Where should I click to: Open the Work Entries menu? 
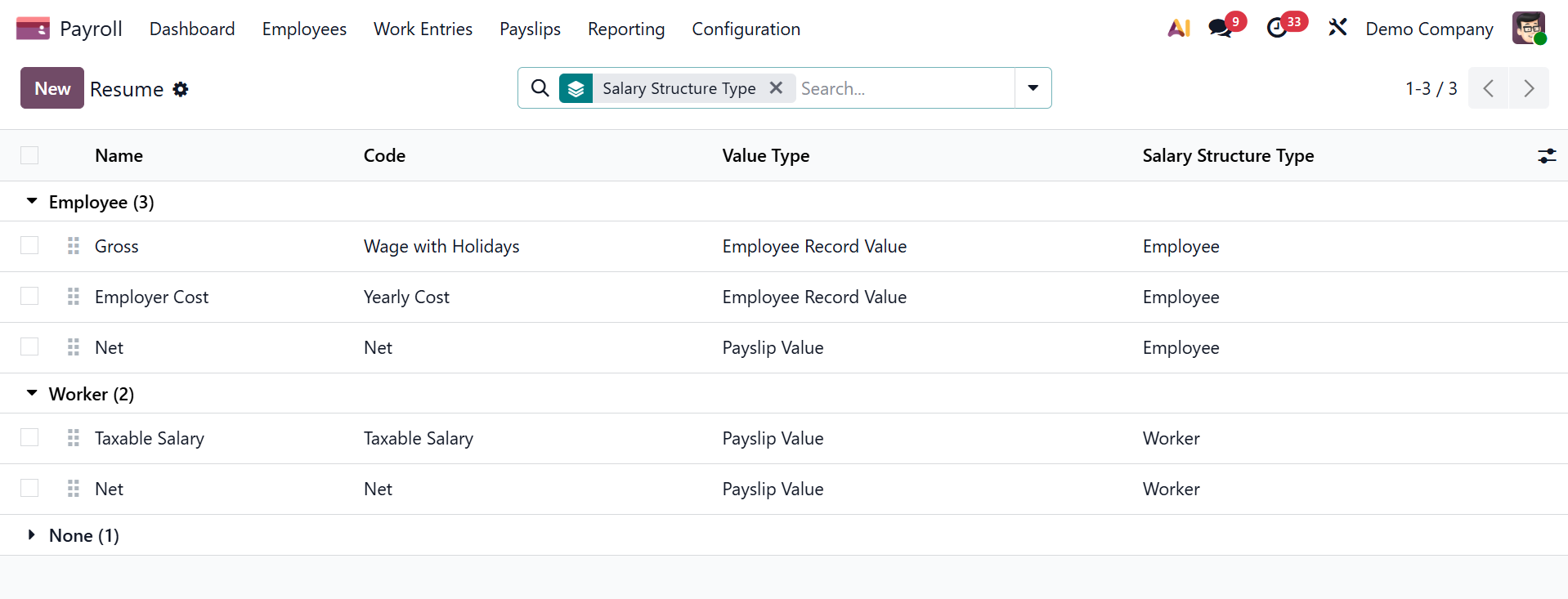(423, 29)
